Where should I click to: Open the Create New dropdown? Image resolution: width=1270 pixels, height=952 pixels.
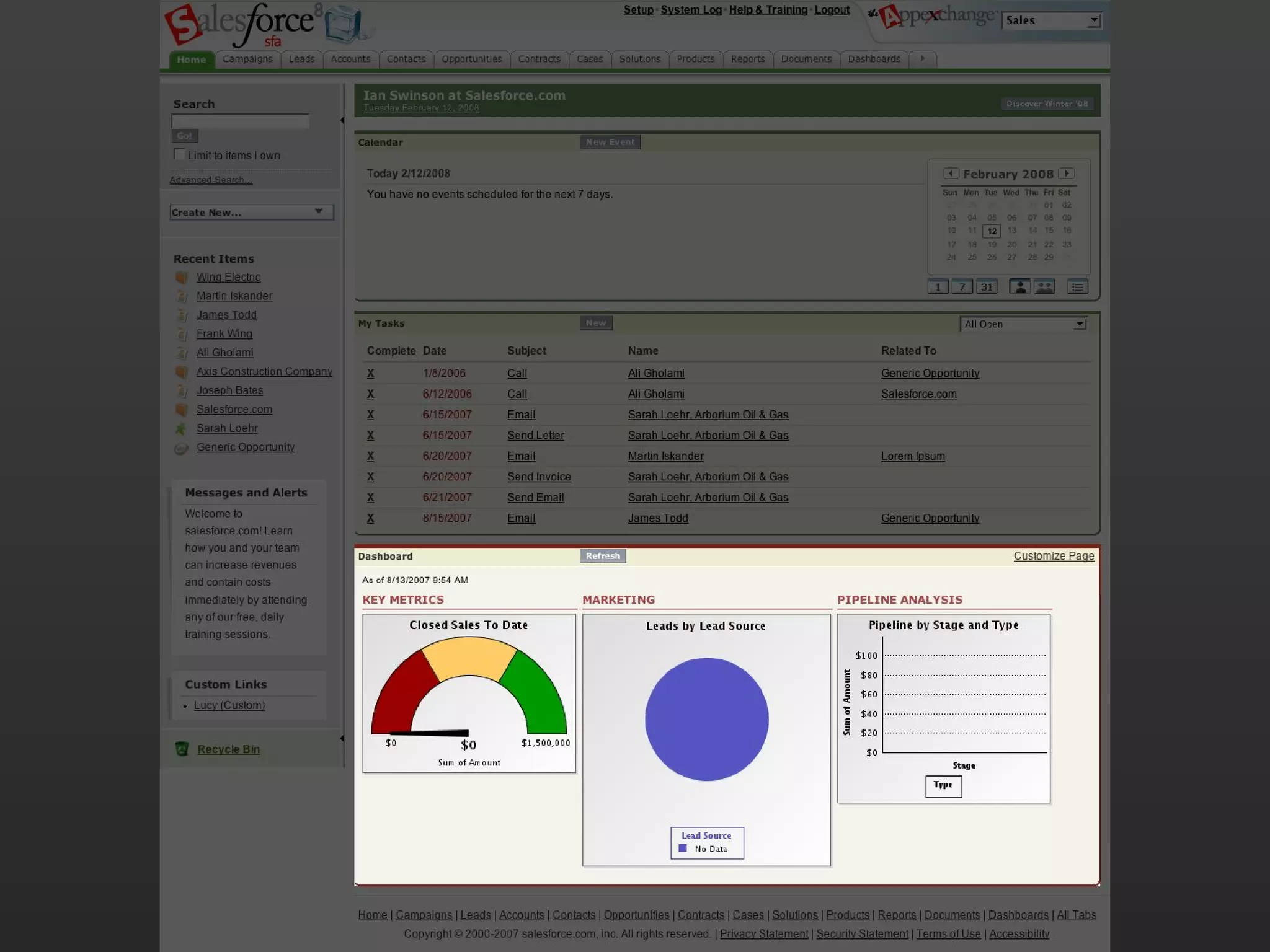coord(251,213)
